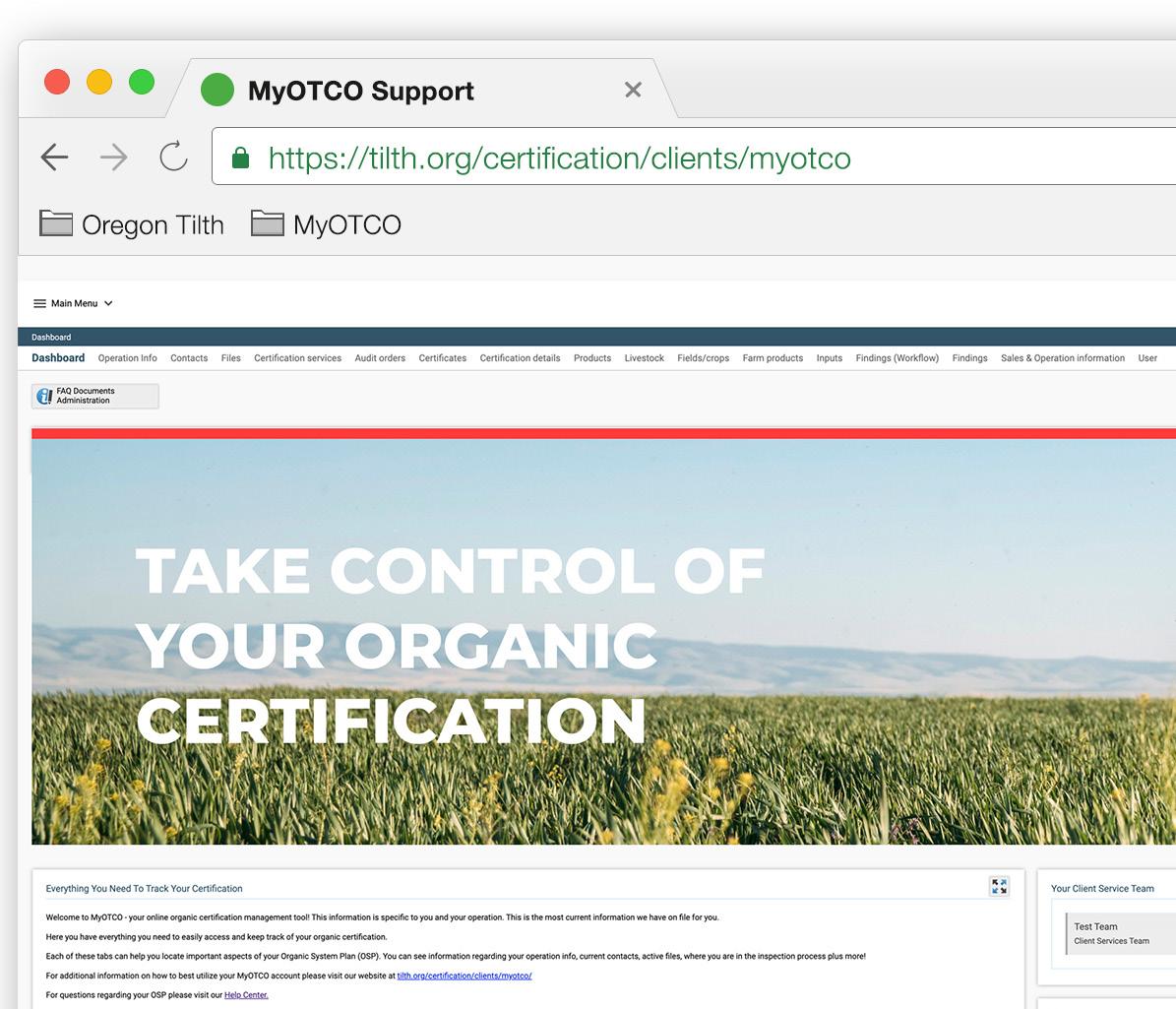
Task: Select the Findings tab
Action: tap(969, 358)
